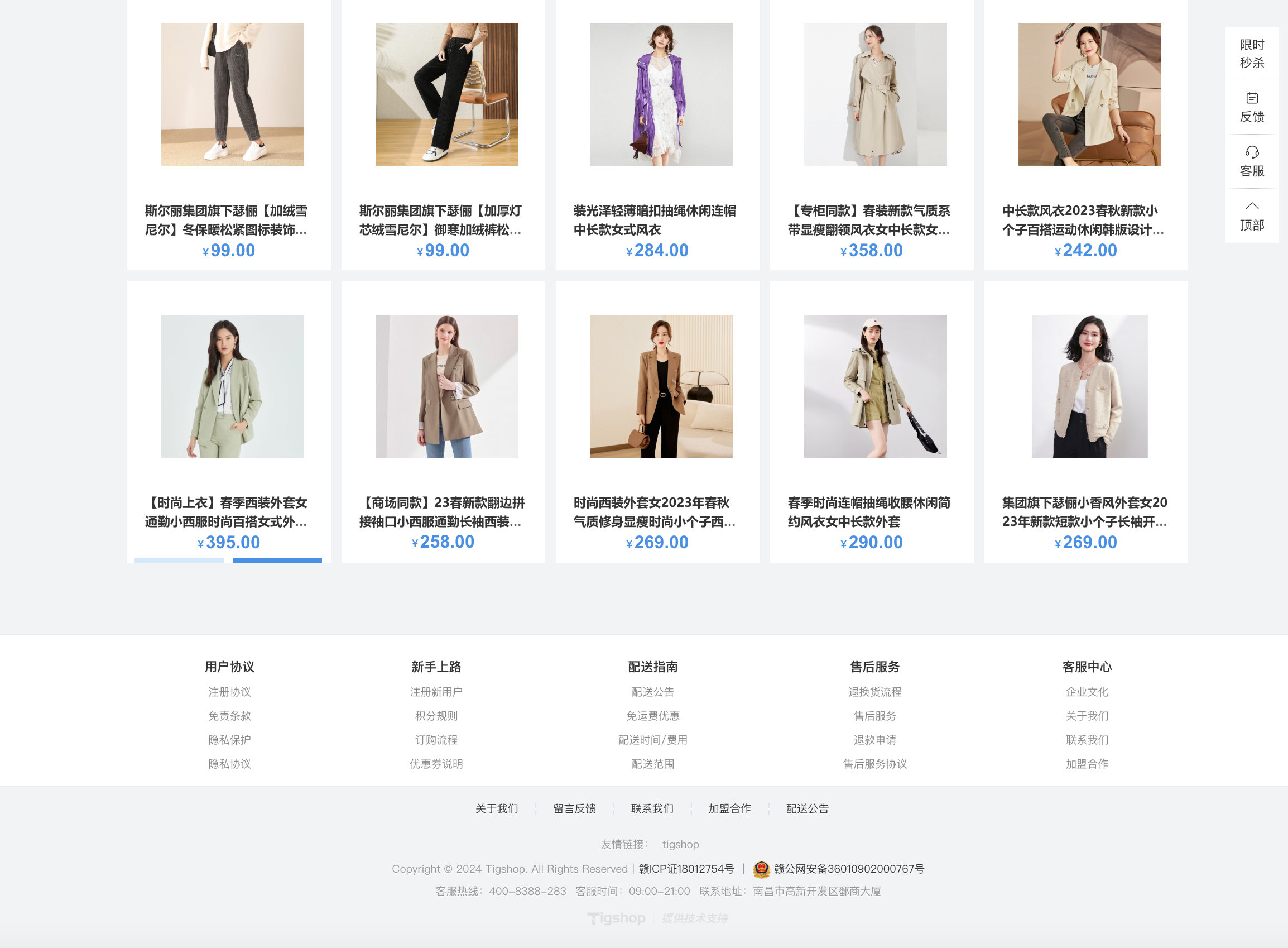Click the tigshop friendly link
This screenshot has height=948, width=1288.
point(680,844)
